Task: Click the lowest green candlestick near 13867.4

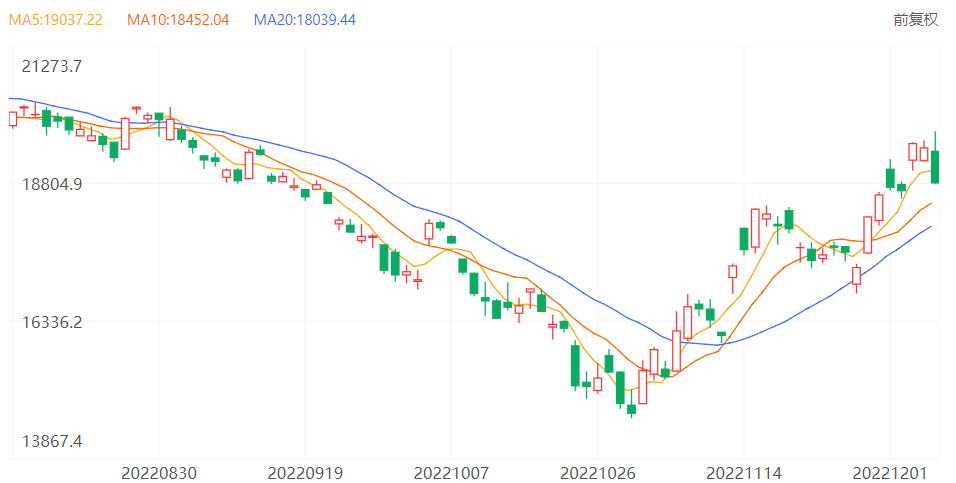Action: coord(632,410)
